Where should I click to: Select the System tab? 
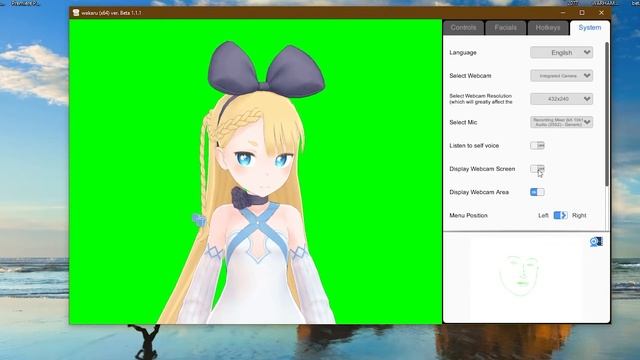590,28
